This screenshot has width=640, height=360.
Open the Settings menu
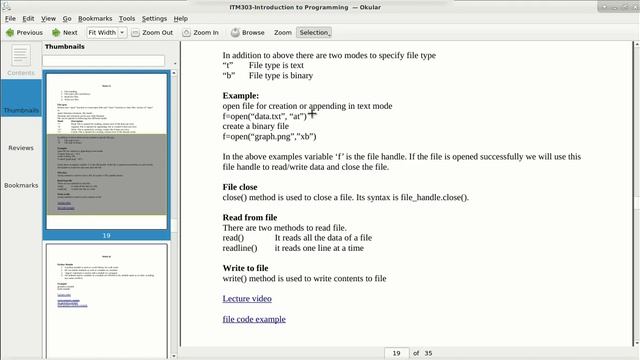154,19
